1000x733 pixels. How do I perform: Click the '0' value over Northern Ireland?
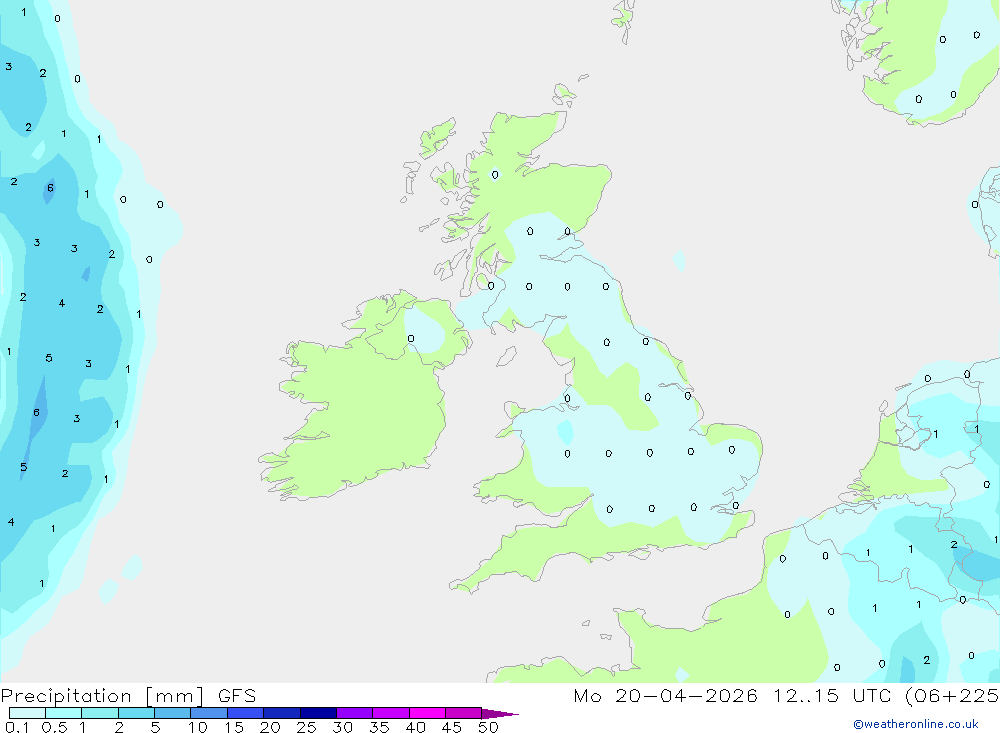coord(411,339)
